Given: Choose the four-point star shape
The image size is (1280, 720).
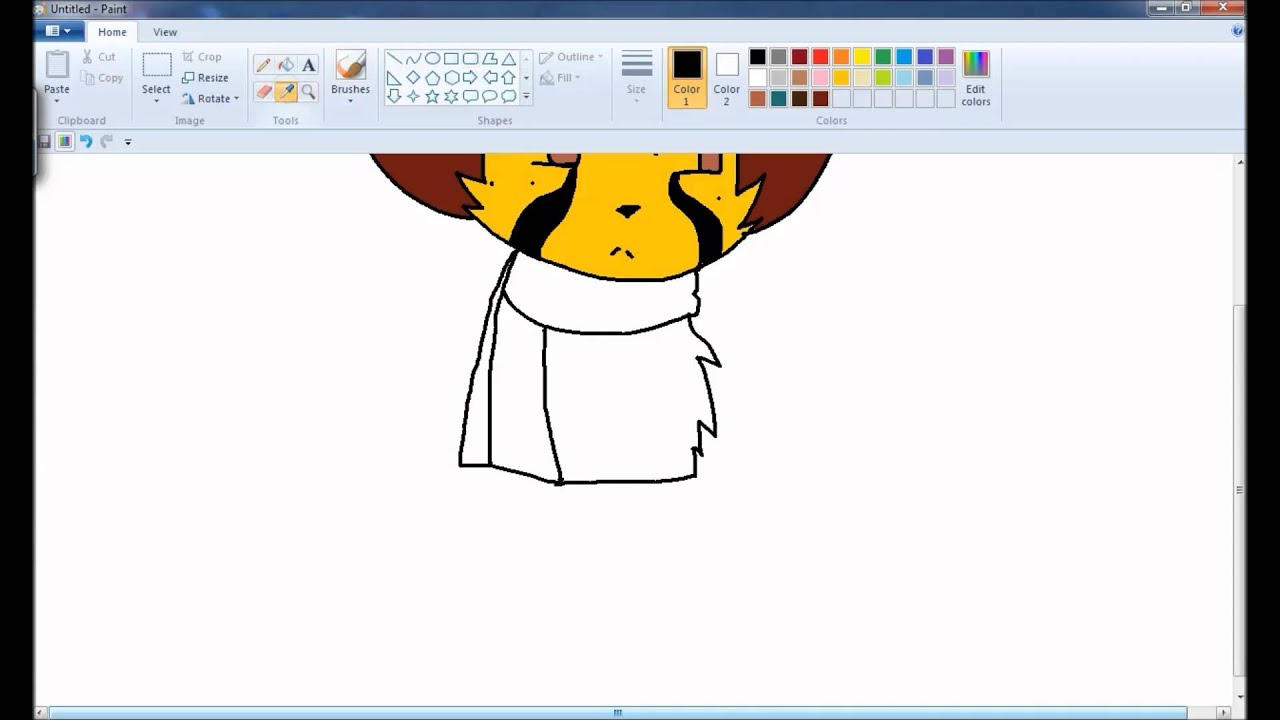Looking at the screenshot, I should (413, 96).
